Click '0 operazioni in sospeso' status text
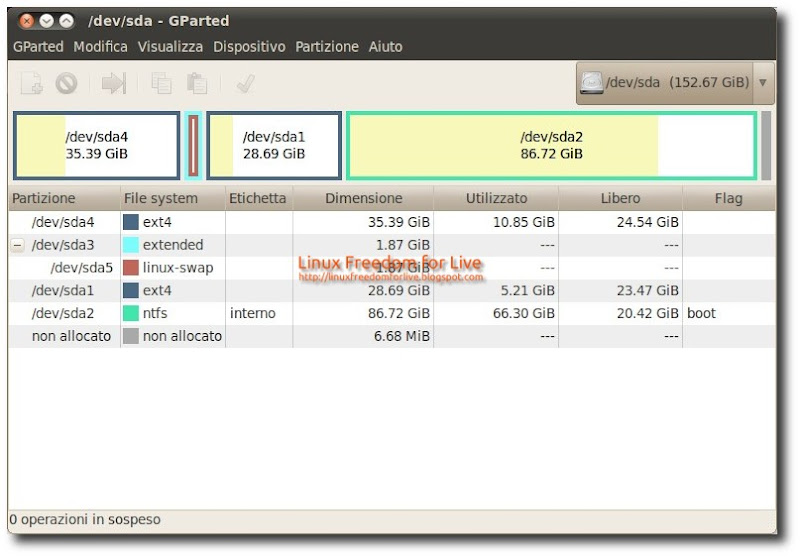 coord(85,520)
